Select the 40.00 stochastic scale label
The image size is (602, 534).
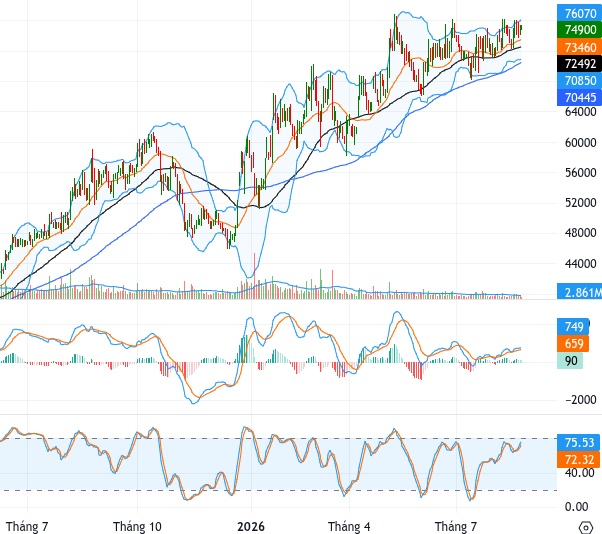580,472
